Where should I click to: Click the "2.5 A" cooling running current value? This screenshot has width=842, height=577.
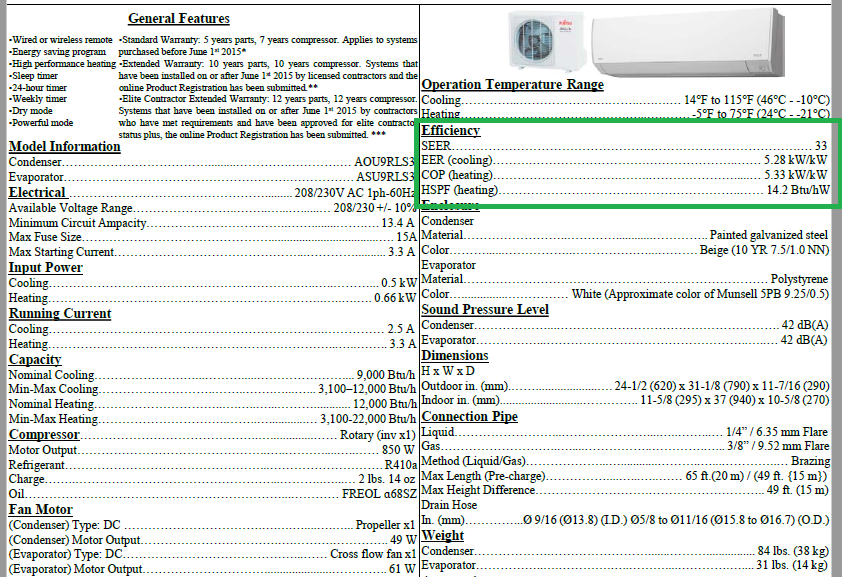401,328
